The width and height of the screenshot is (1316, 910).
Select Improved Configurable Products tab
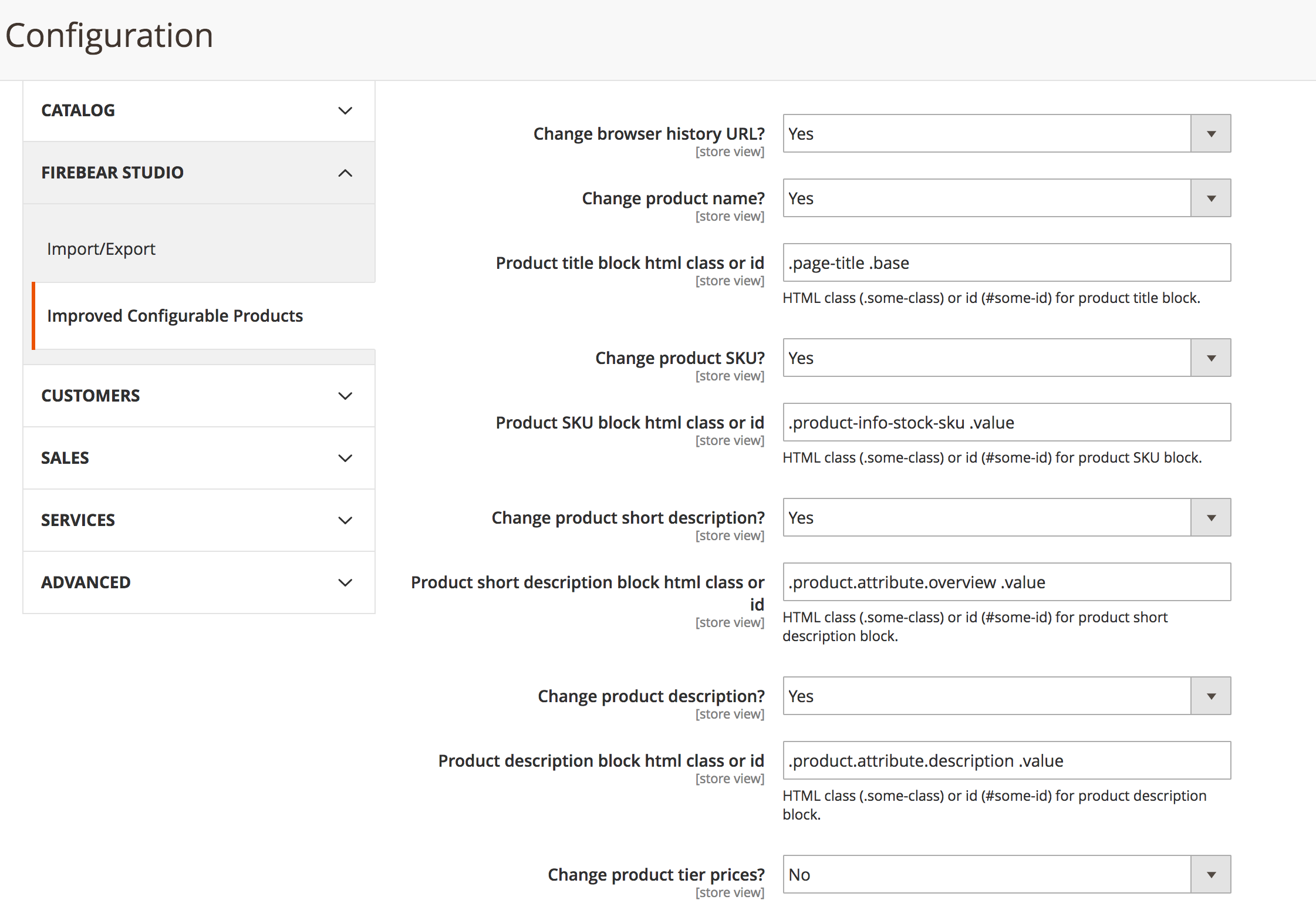pyautogui.click(x=175, y=316)
